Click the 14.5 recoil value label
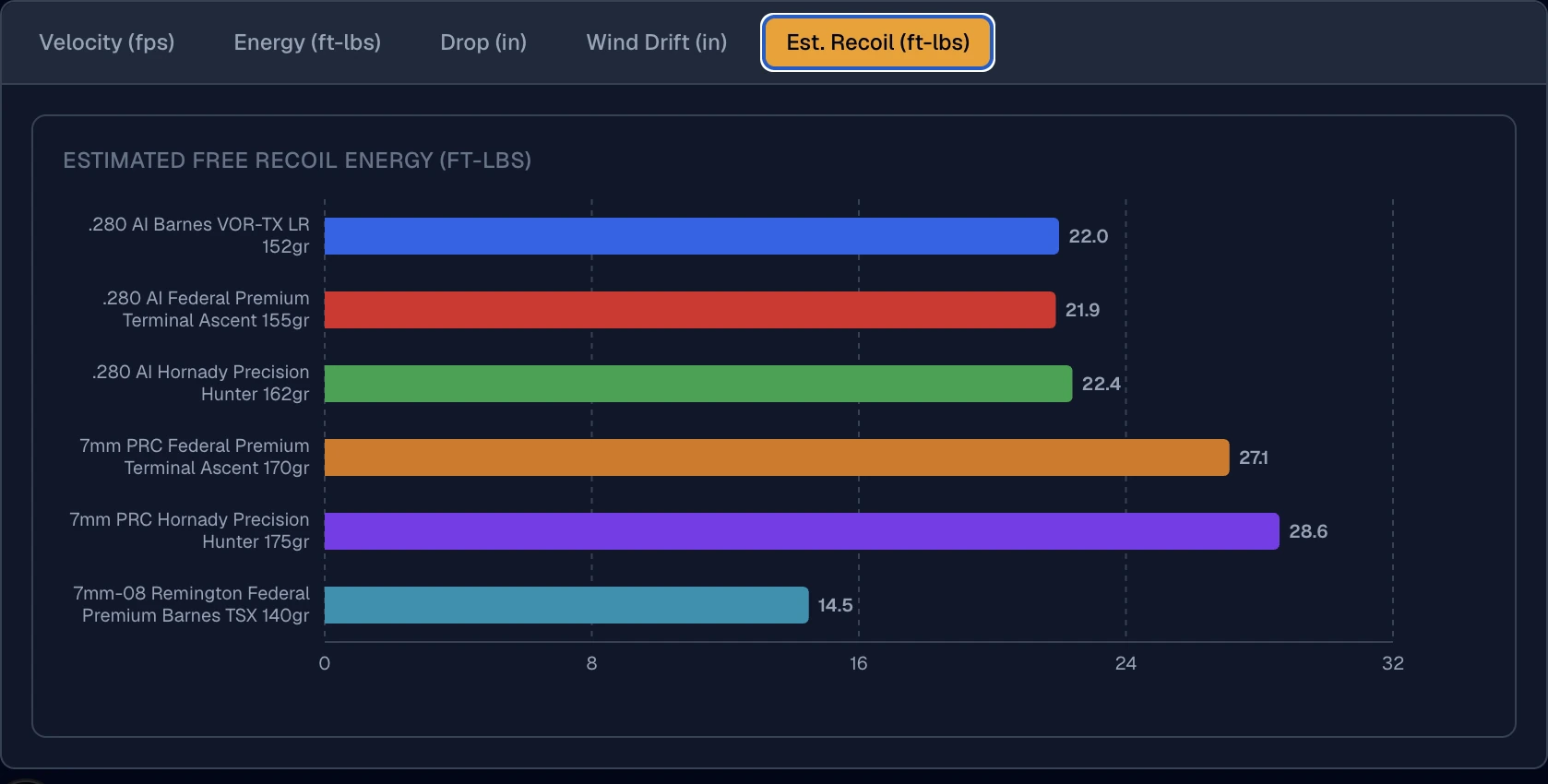This screenshot has width=1548, height=784. [835, 605]
